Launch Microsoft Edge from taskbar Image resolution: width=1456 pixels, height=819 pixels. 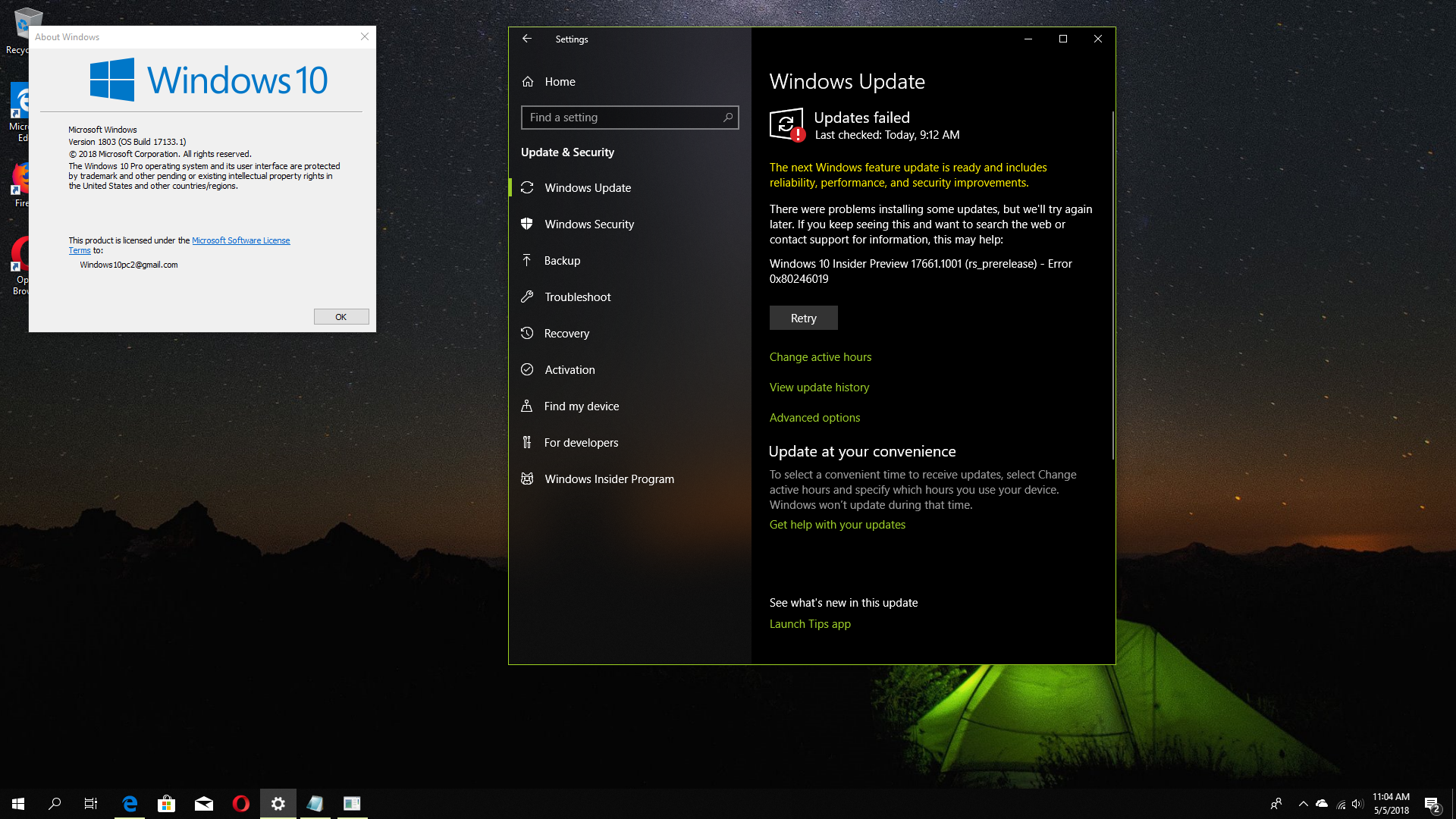click(x=130, y=804)
